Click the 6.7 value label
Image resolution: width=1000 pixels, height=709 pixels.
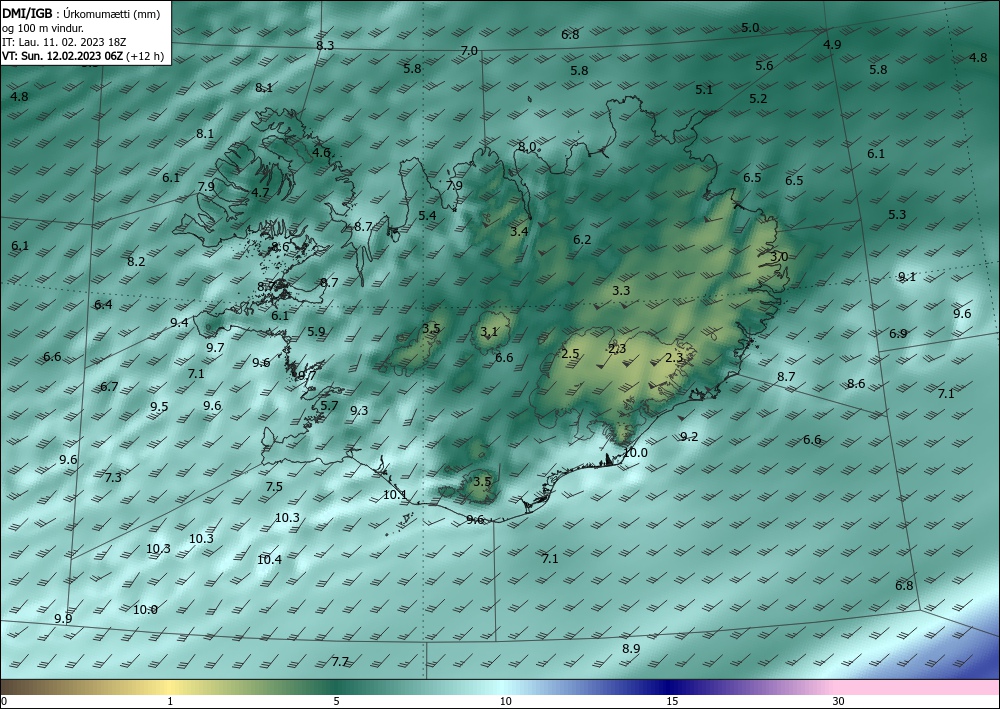109,386
